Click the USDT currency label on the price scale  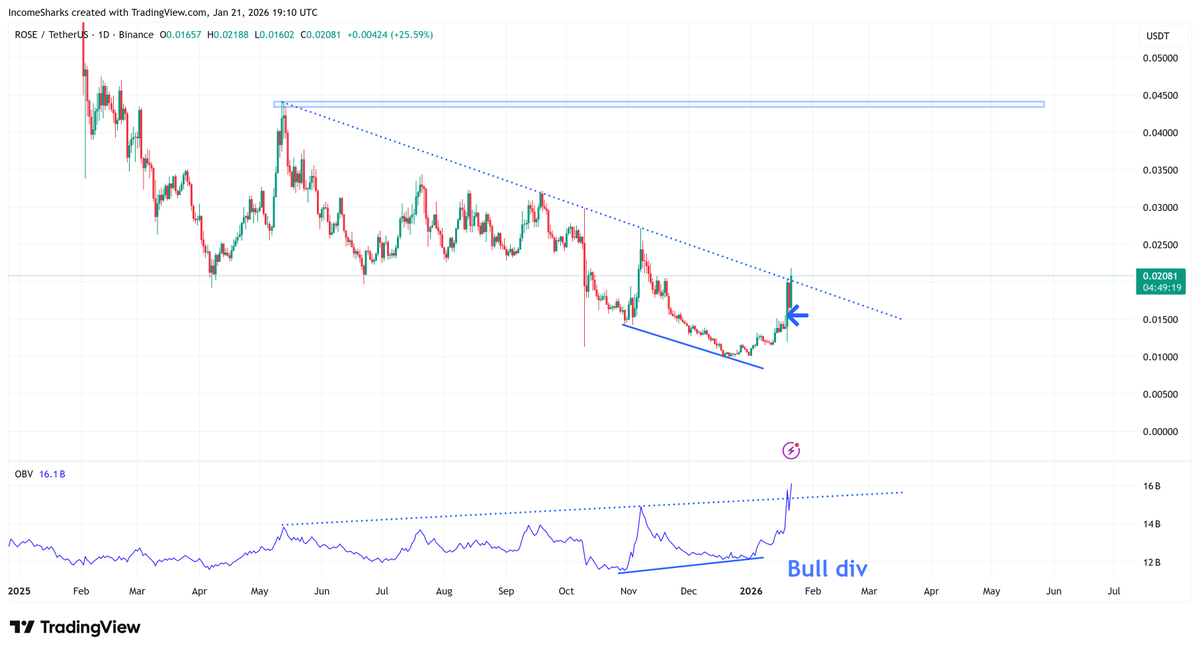(1160, 33)
